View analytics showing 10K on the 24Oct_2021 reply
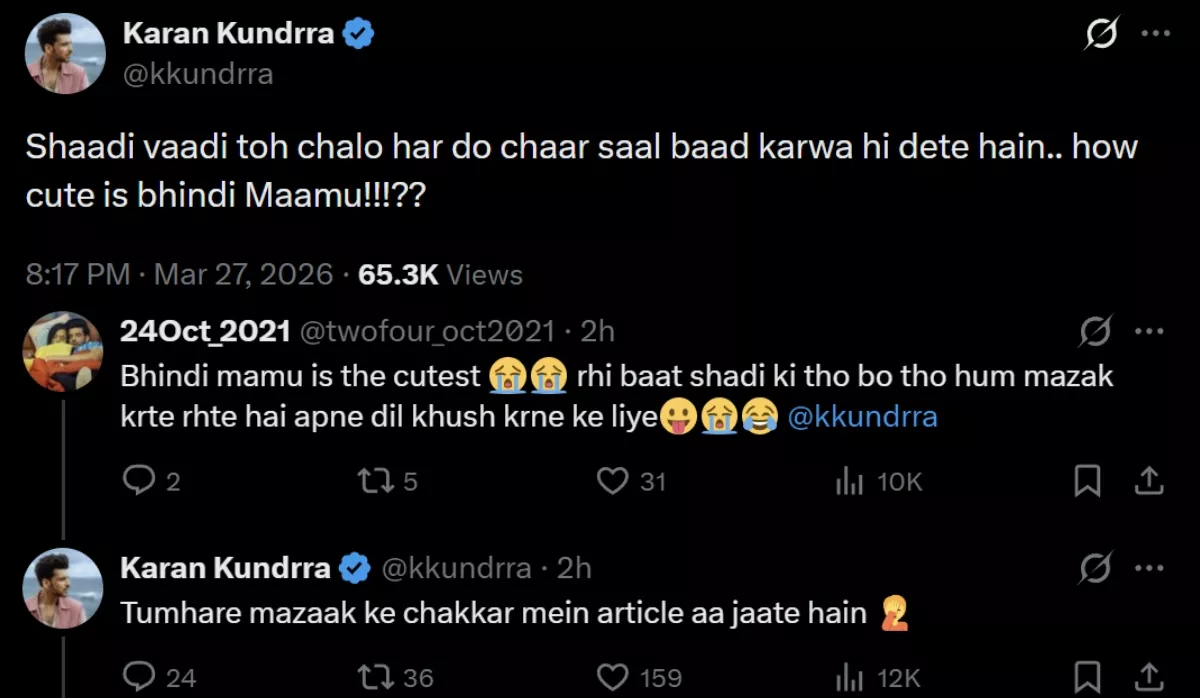Image resolution: width=1200 pixels, height=698 pixels. 850,482
